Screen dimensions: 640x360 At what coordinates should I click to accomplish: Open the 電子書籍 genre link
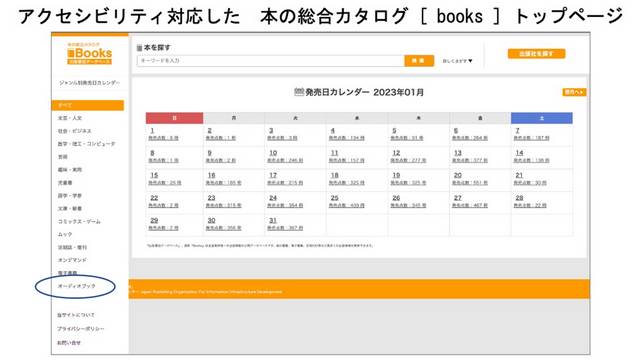67,273
